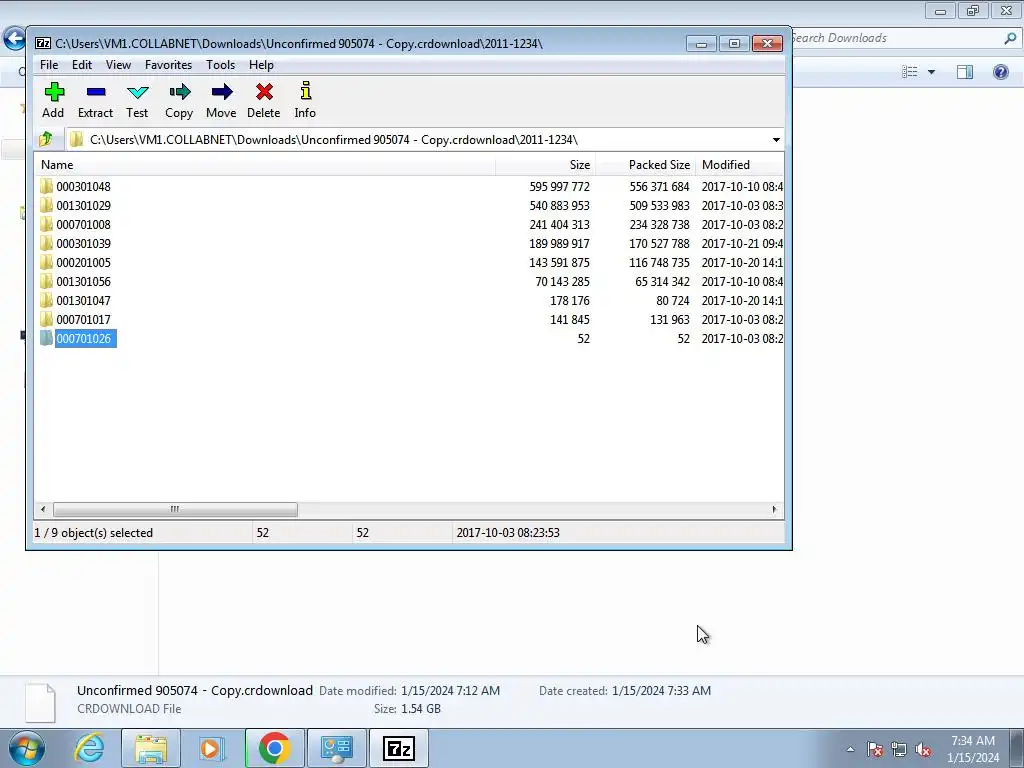The width and height of the screenshot is (1024, 768).
Task: Click the Action Center flag icon
Action: 874,749
